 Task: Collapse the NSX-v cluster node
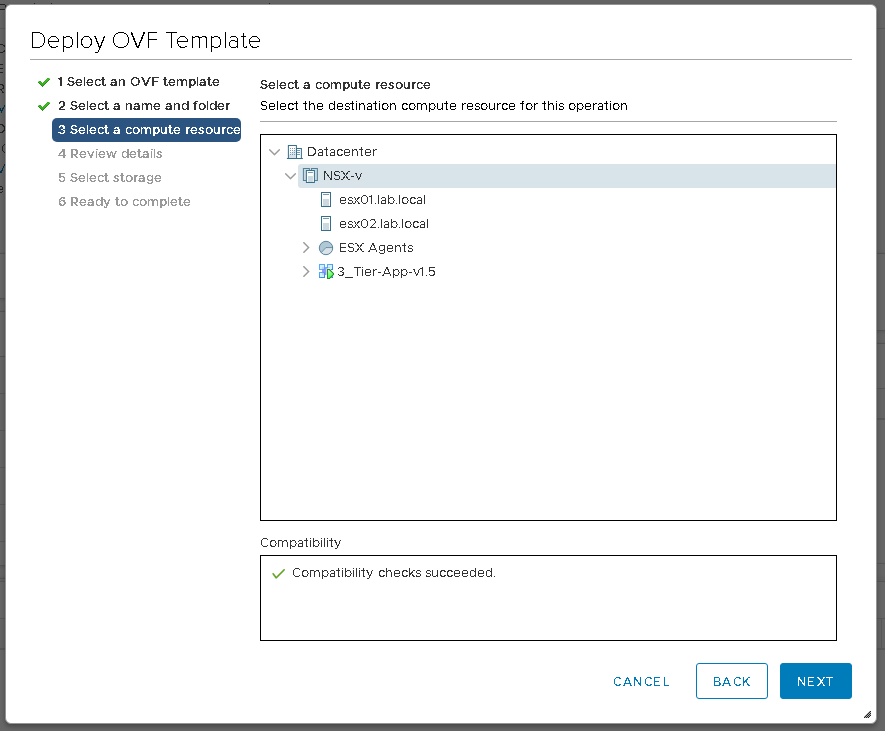pos(291,176)
